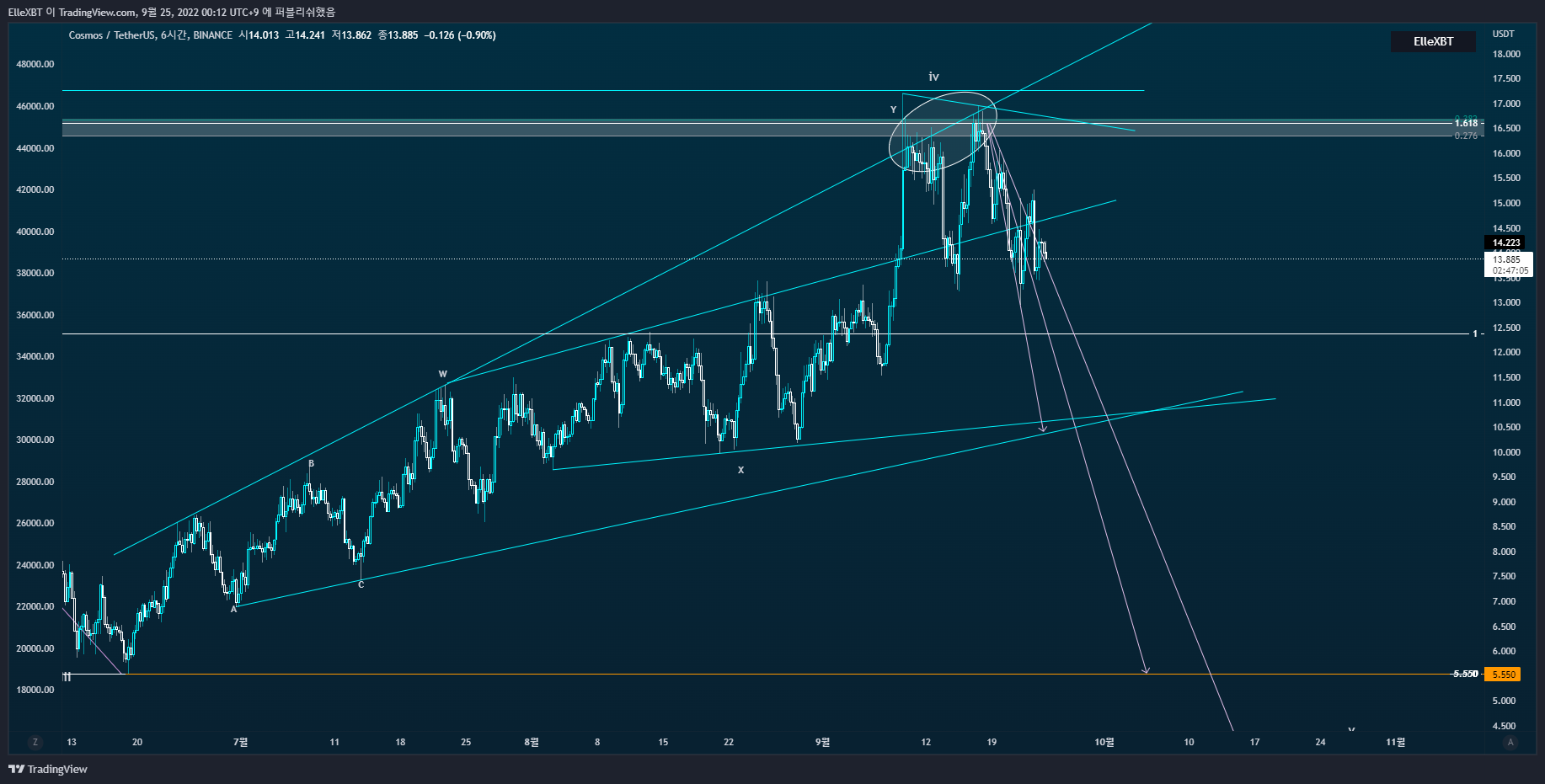Click the 18.000 price axis value
The image size is (1545, 784).
pos(1506,54)
